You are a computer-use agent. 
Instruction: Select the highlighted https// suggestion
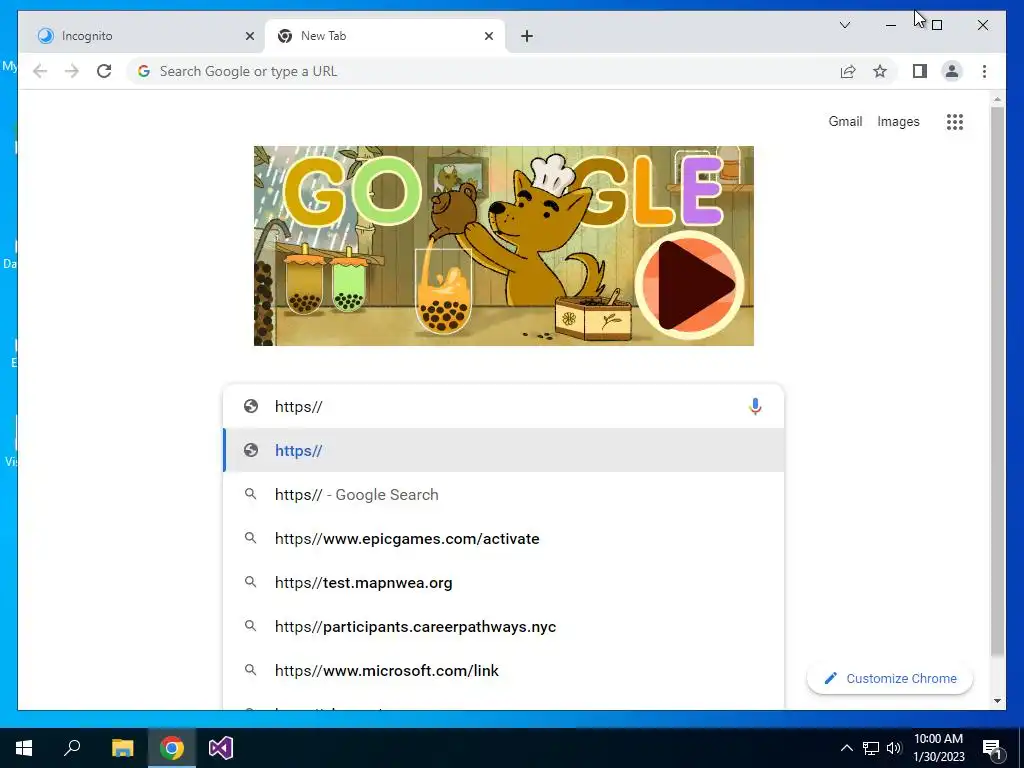[x=503, y=451]
